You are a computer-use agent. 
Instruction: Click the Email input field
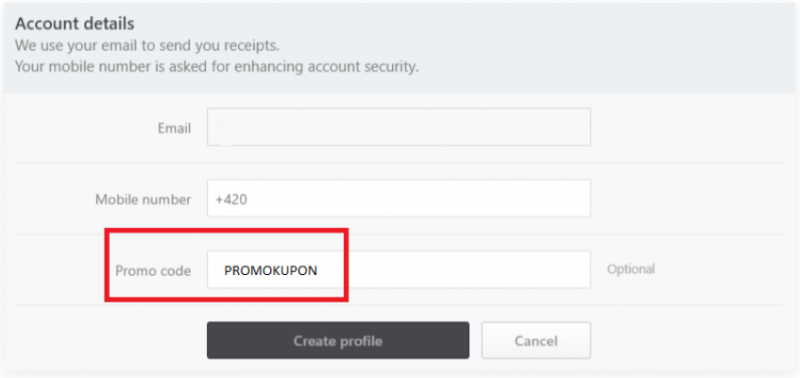[x=398, y=127]
